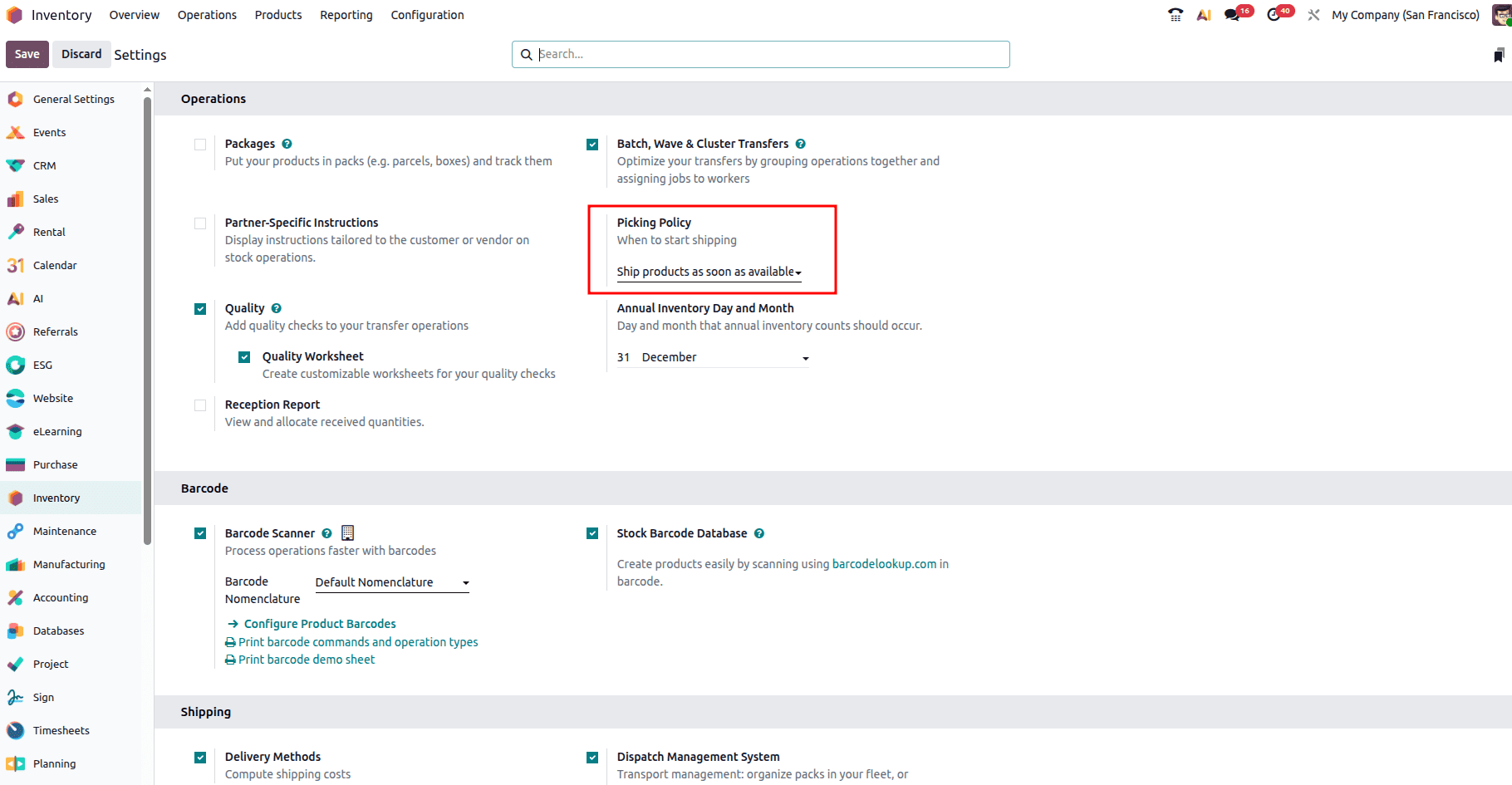Open Project settings in the sidebar

tap(71, 664)
